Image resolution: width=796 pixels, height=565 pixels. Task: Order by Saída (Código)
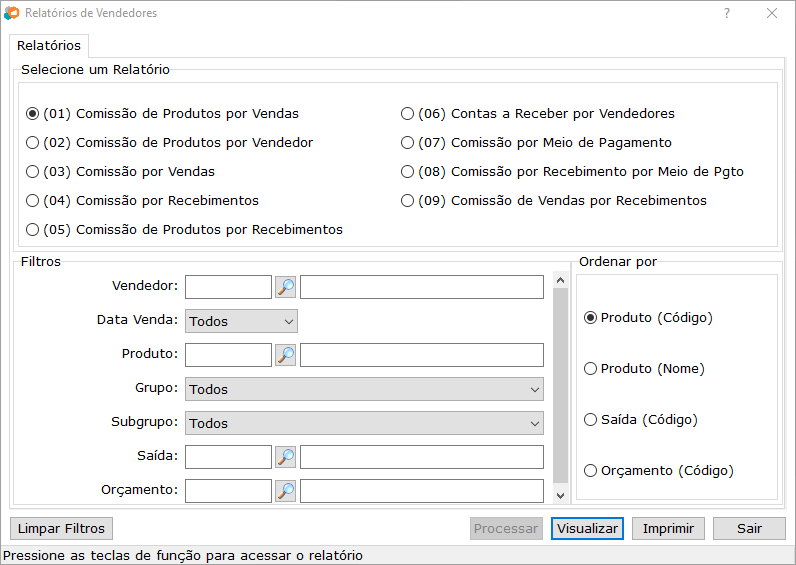pyautogui.click(x=641, y=420)
